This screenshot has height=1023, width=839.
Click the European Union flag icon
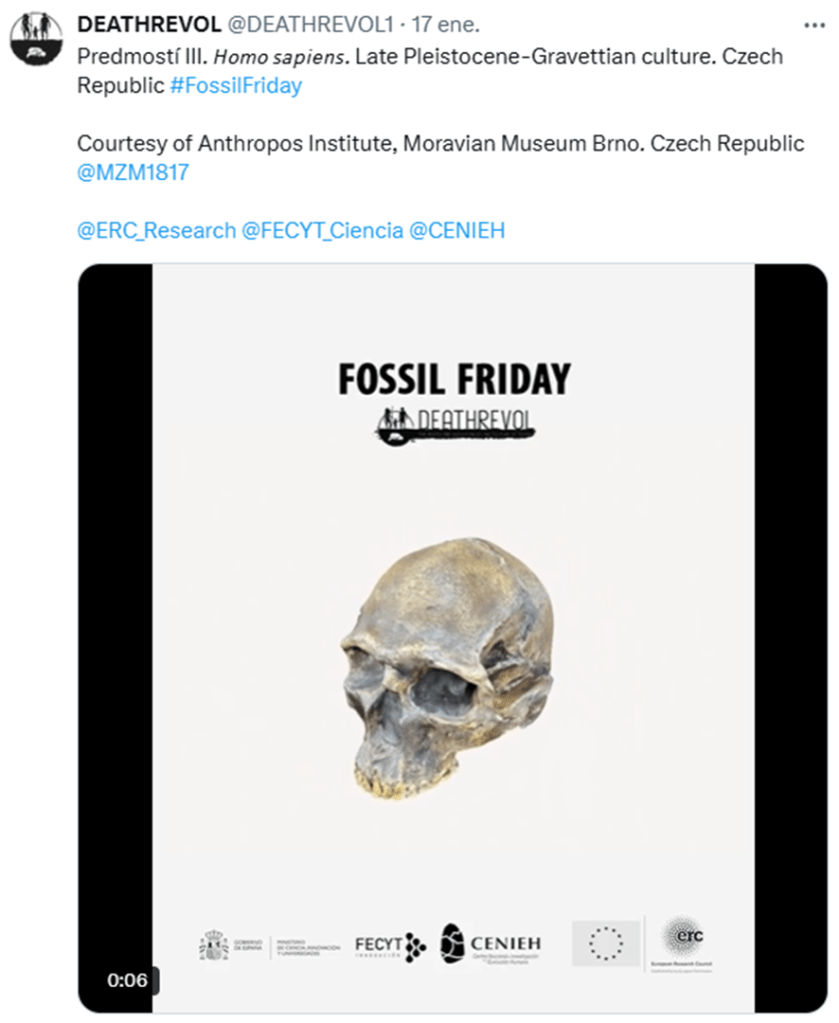point(605,943)
